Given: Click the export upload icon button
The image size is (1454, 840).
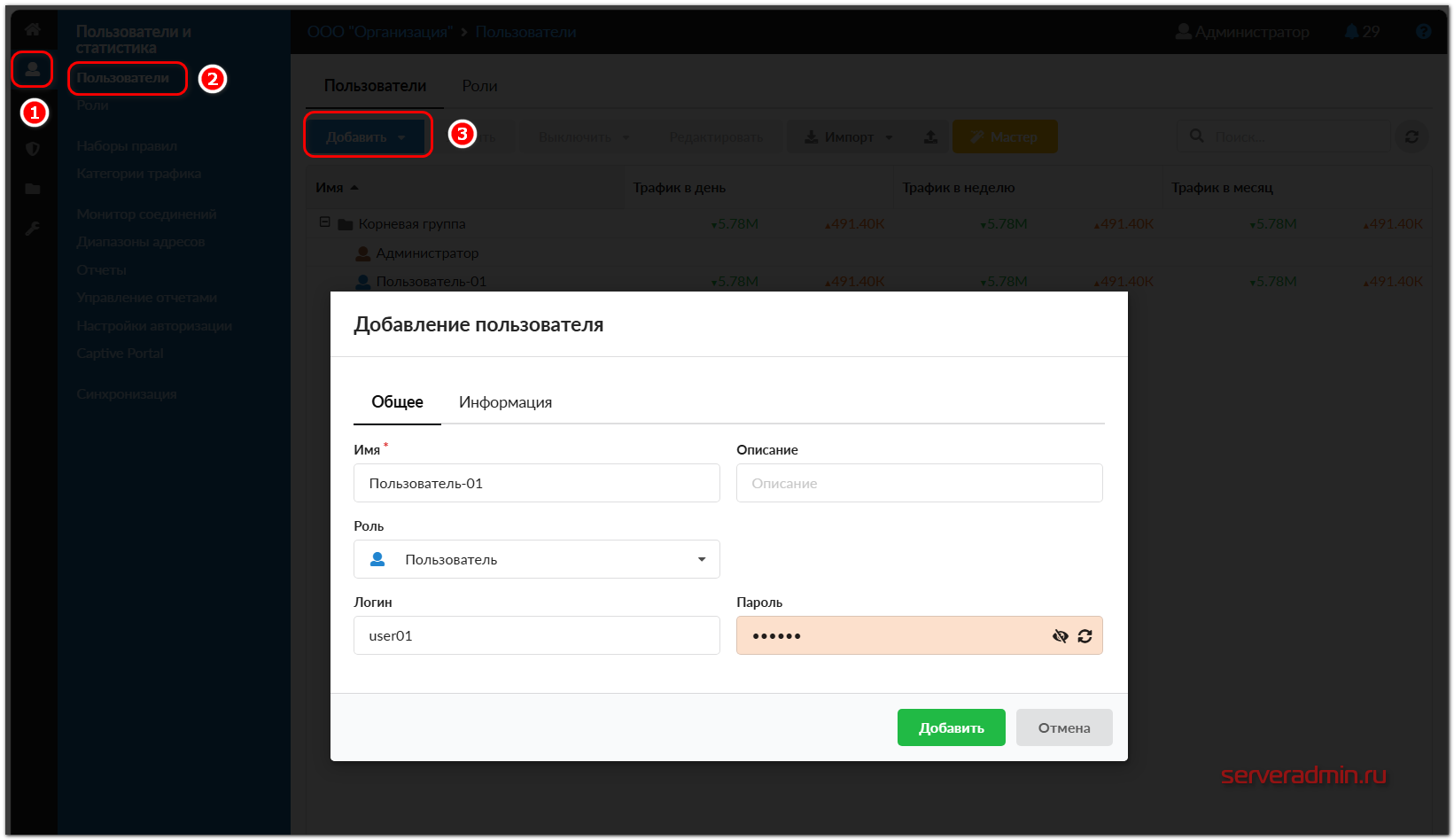Looking at the screenshot, I should [930, 136].
